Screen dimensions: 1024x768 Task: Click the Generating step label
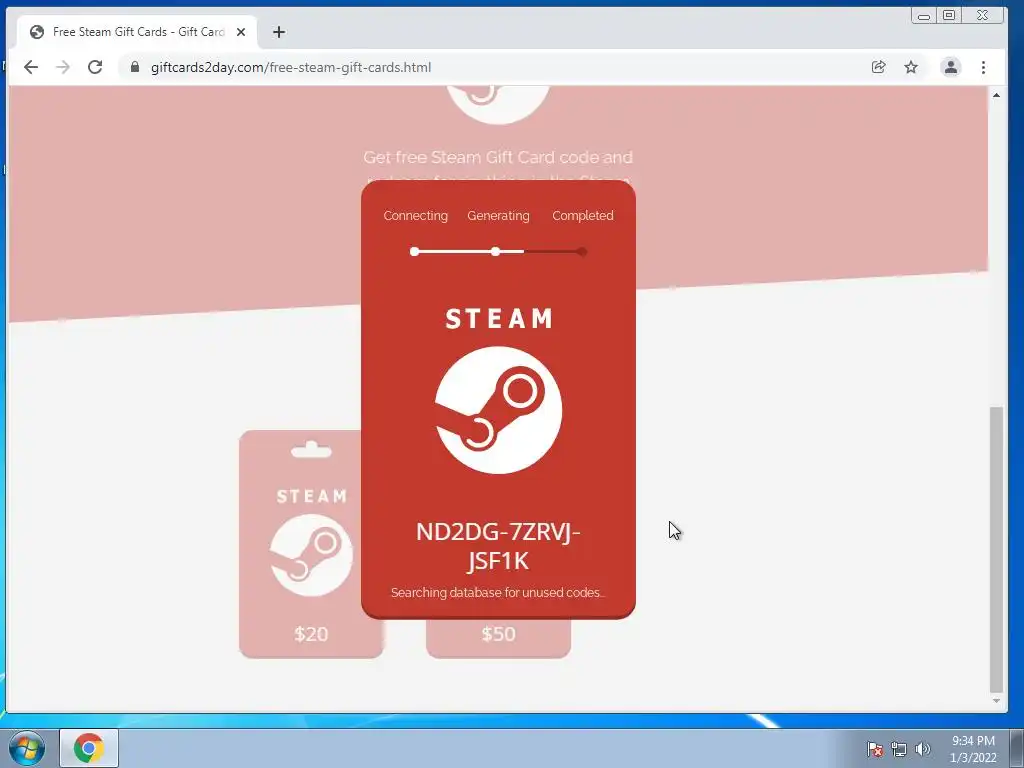[498, 216]
